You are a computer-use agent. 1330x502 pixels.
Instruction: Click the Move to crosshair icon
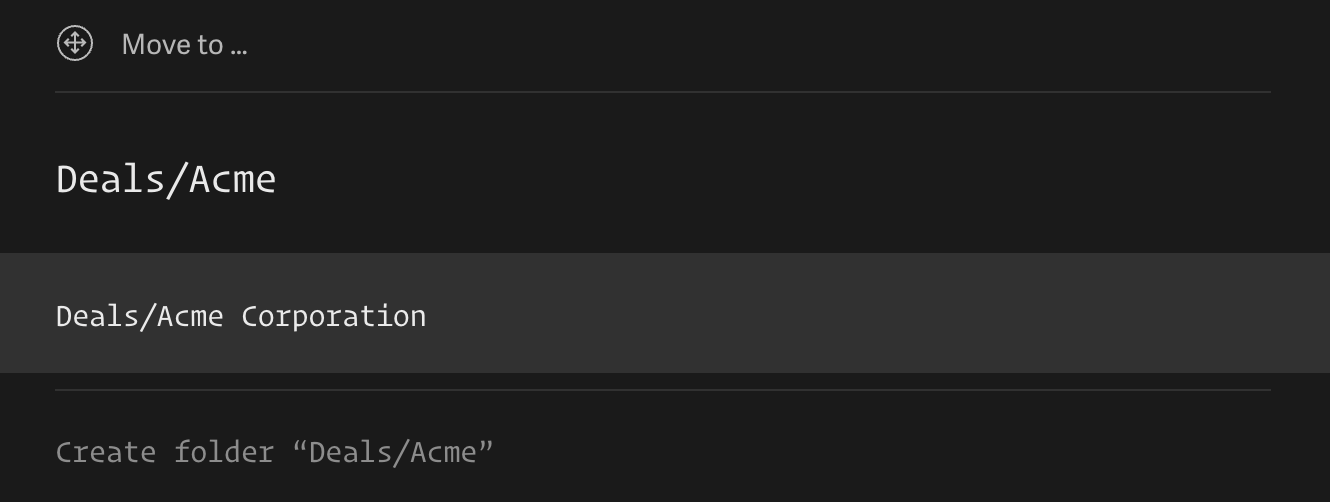click(x=75, y=44)
